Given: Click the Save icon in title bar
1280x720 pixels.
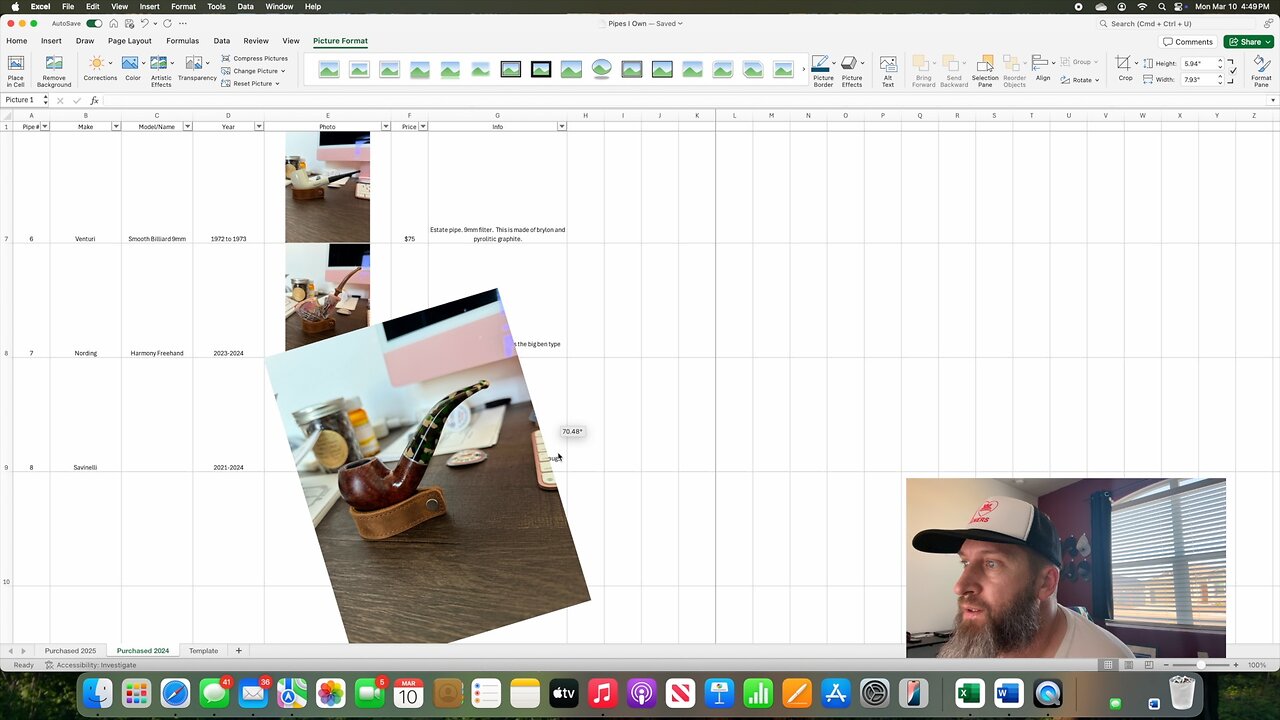Looking at the screenshot, I should pyautogui.click(x=129, y=23).
